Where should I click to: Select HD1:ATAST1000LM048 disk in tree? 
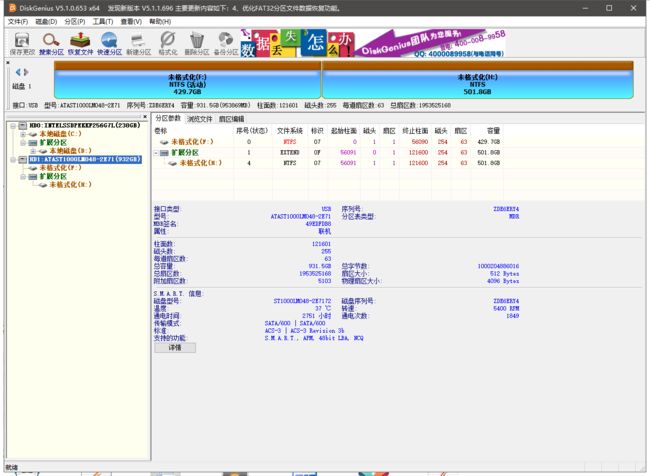click(x=85, y=159)
